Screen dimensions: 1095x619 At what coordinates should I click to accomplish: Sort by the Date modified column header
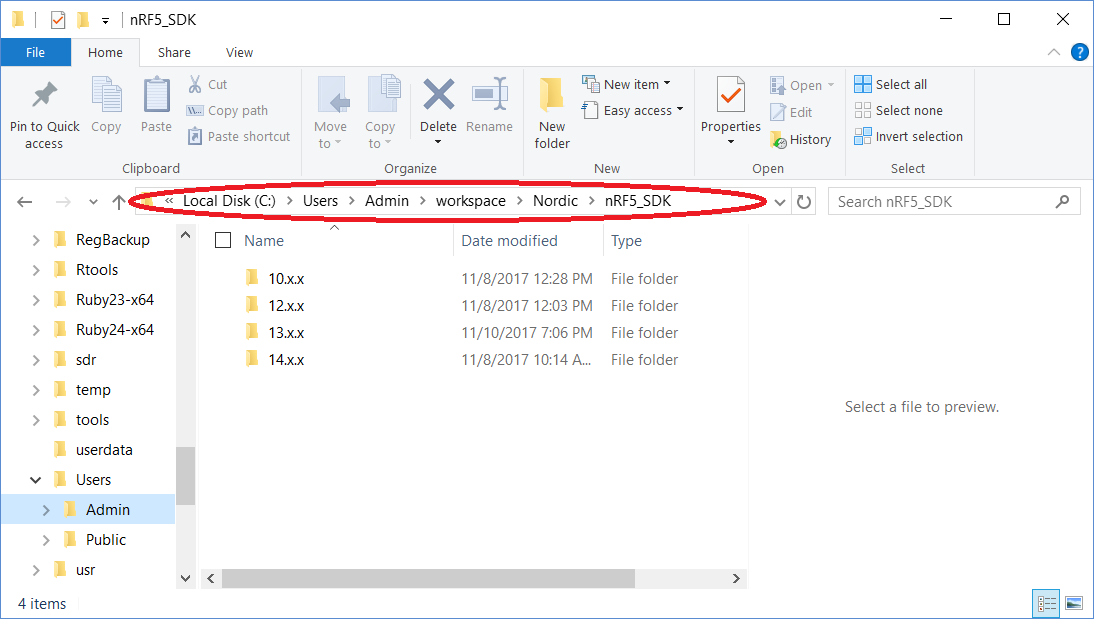pos(527,240)
